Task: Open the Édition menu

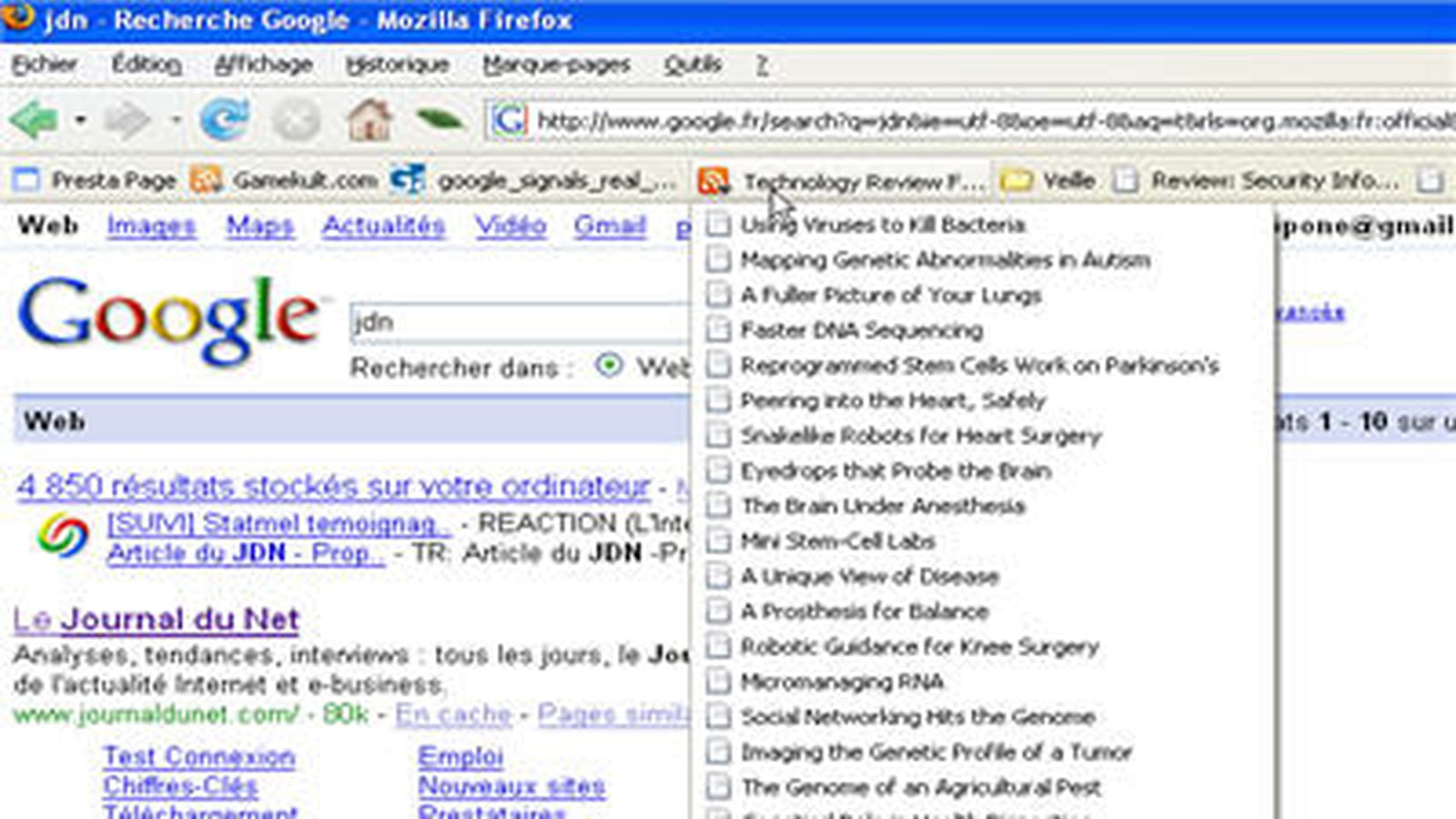Action: pyautogui.click(x=147, y=65)
